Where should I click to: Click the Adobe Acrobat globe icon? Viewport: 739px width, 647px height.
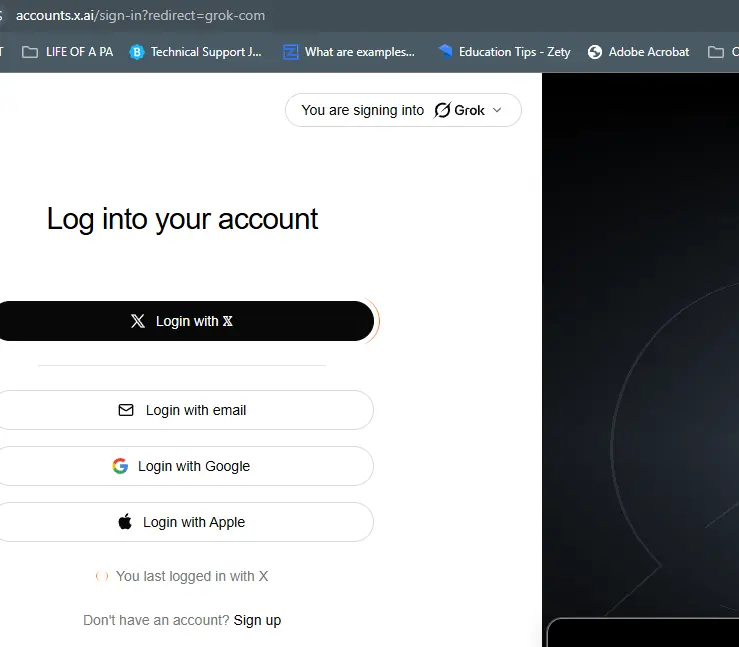click(x=595, y=52)
